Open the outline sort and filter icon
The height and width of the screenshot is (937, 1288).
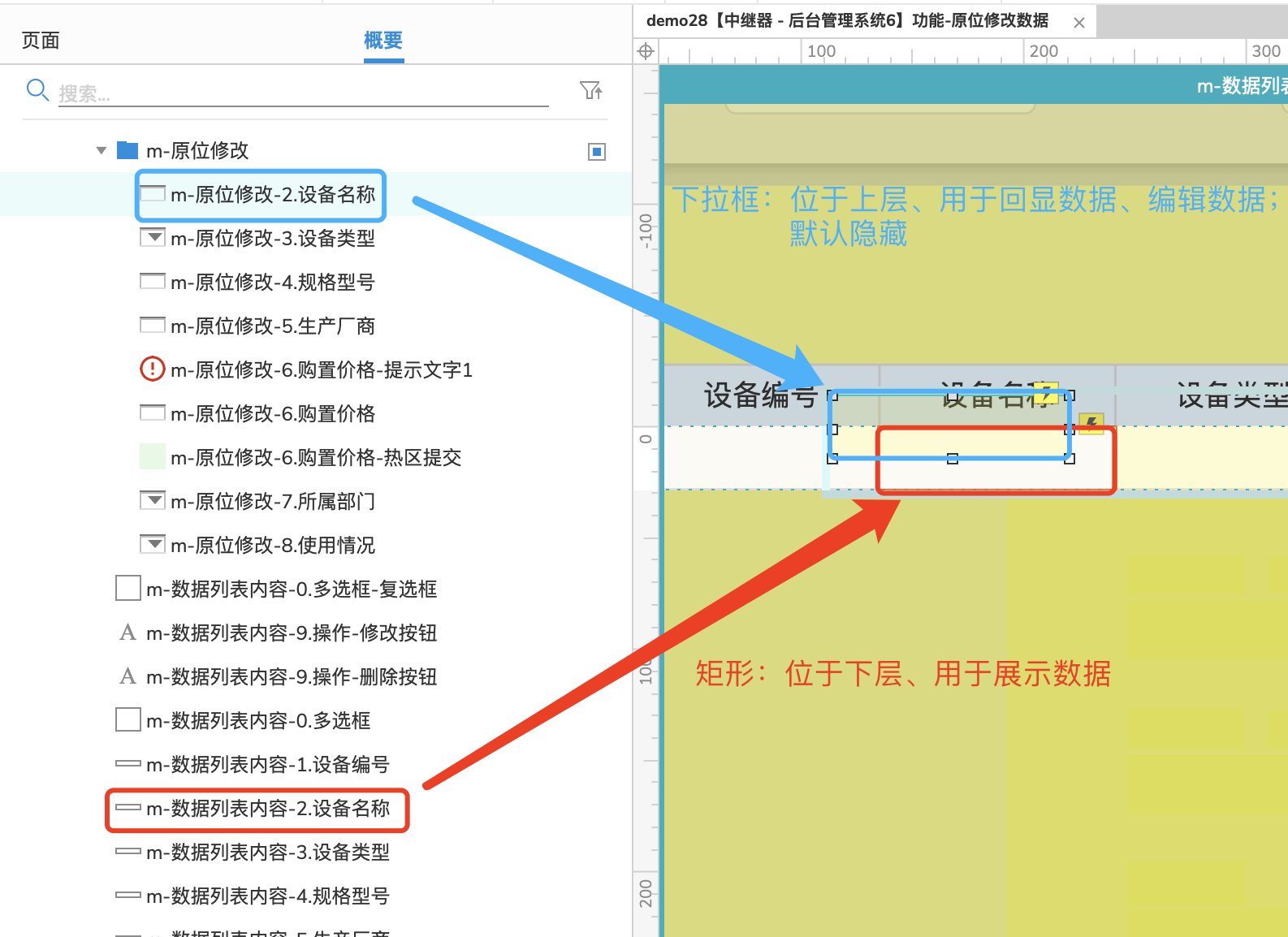click(x=591, y=90)
